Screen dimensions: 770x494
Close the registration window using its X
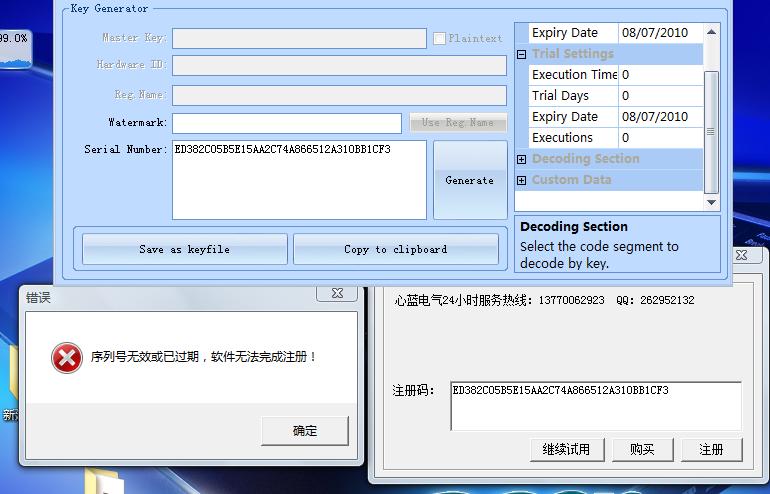point(741,255)
